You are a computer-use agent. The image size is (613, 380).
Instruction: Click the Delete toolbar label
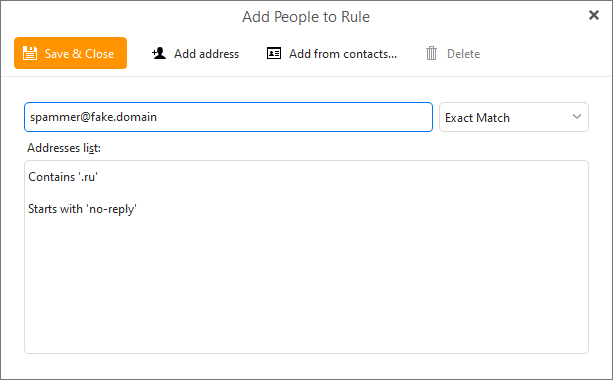(463, 54)
